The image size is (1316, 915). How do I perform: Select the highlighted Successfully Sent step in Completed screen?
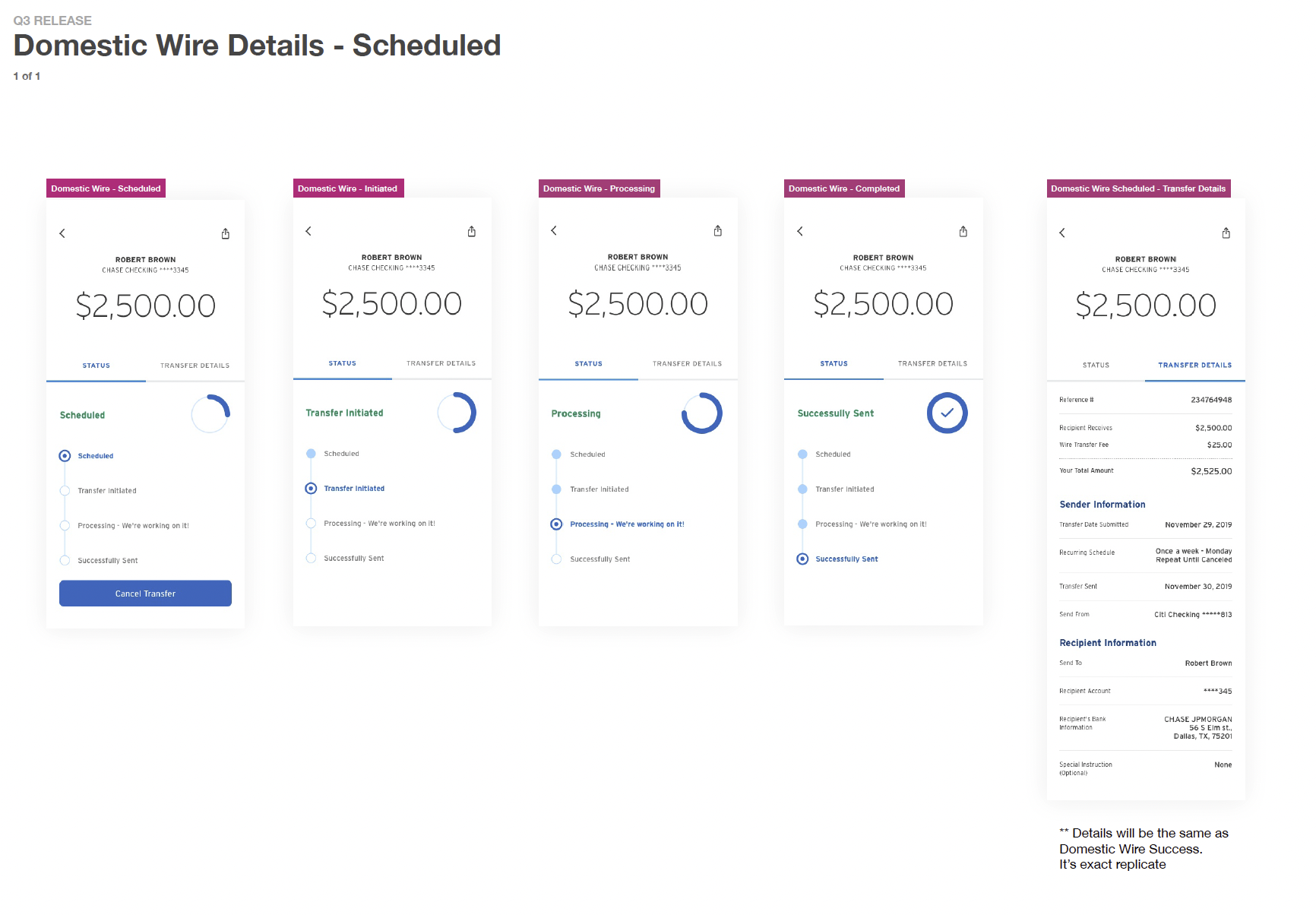[803, 559]
